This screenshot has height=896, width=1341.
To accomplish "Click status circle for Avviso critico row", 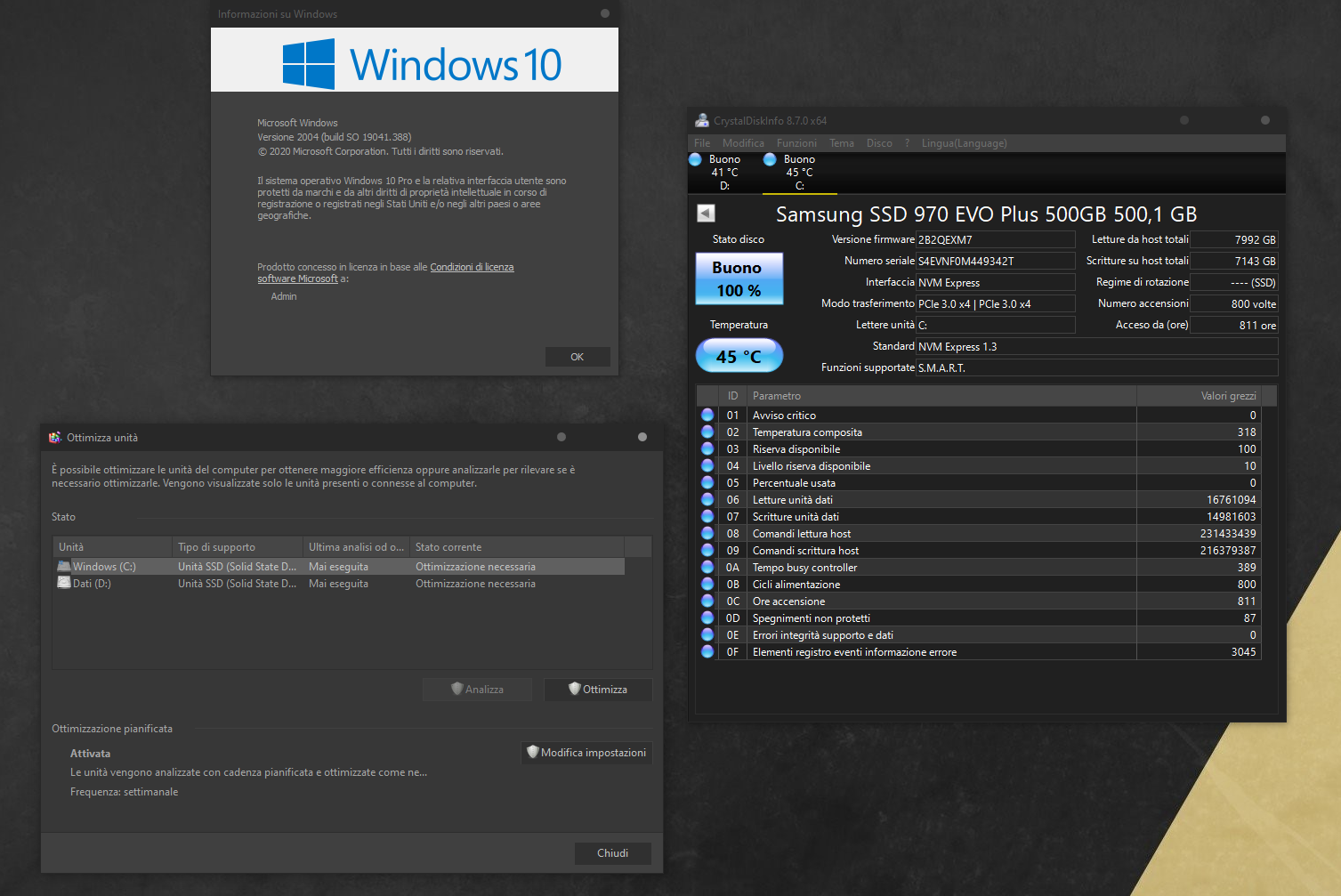I will click(707, 415).
